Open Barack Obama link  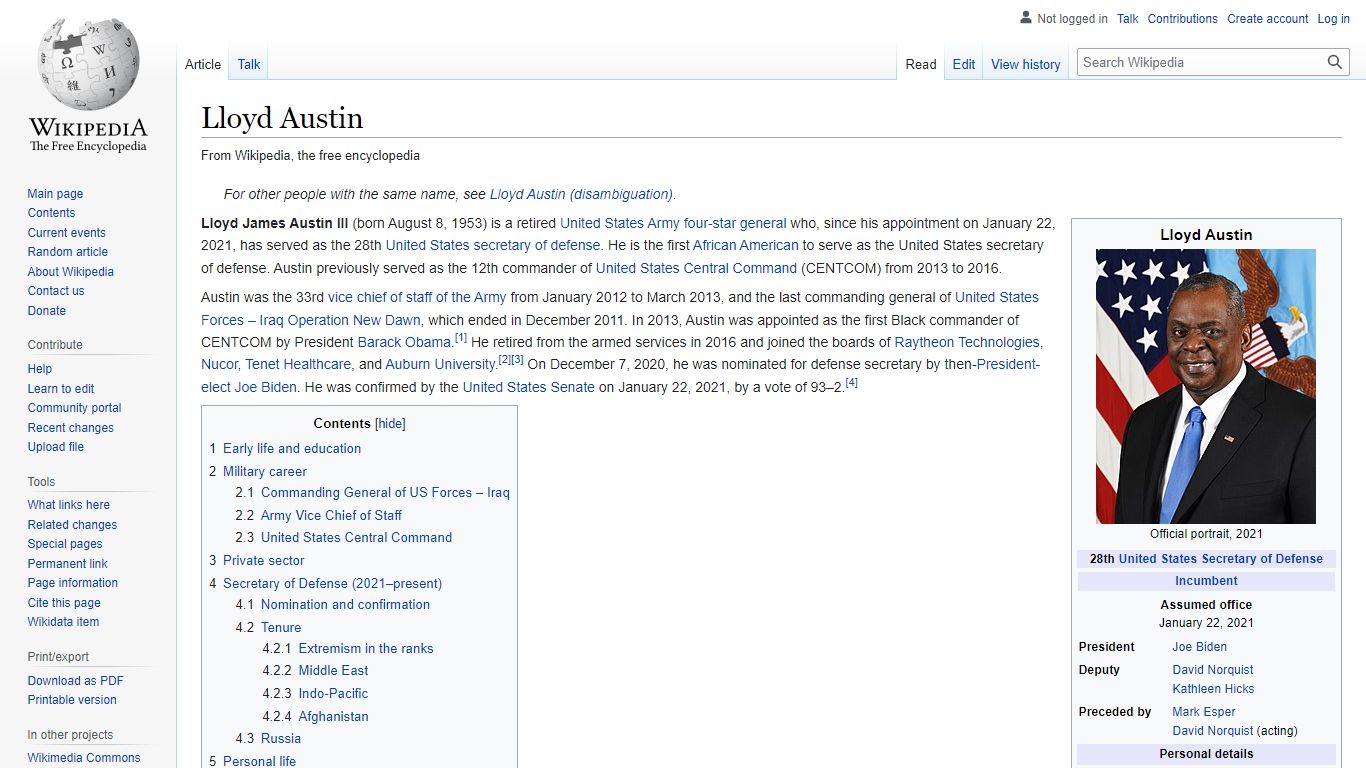pyautogui.click(x=405, y=342)
